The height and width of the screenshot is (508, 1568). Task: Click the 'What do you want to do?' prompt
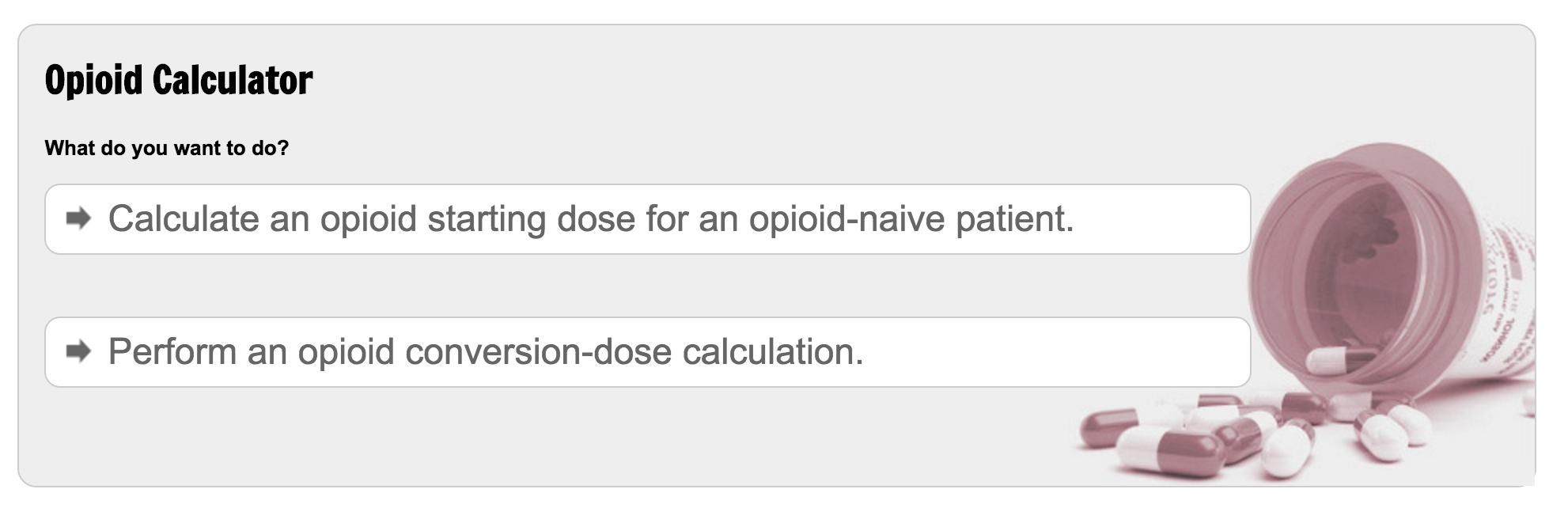pyautogui.click(x=167, y=148)
